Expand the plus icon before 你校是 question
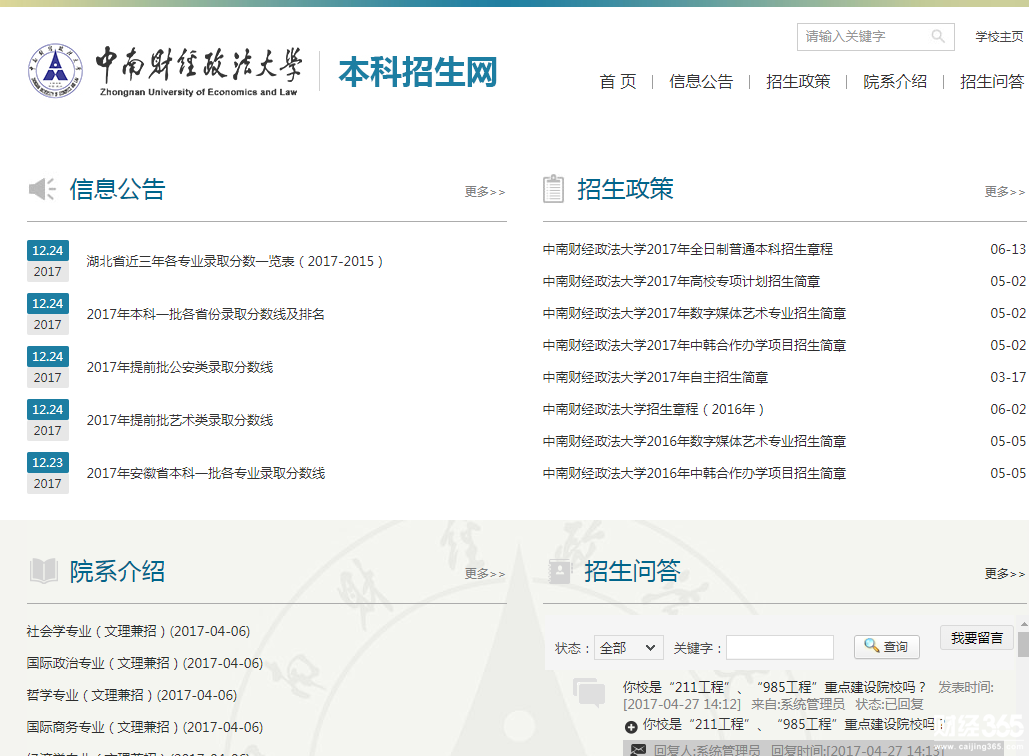The height and width of the screenshot is (756, 1029). pos(631,726)
